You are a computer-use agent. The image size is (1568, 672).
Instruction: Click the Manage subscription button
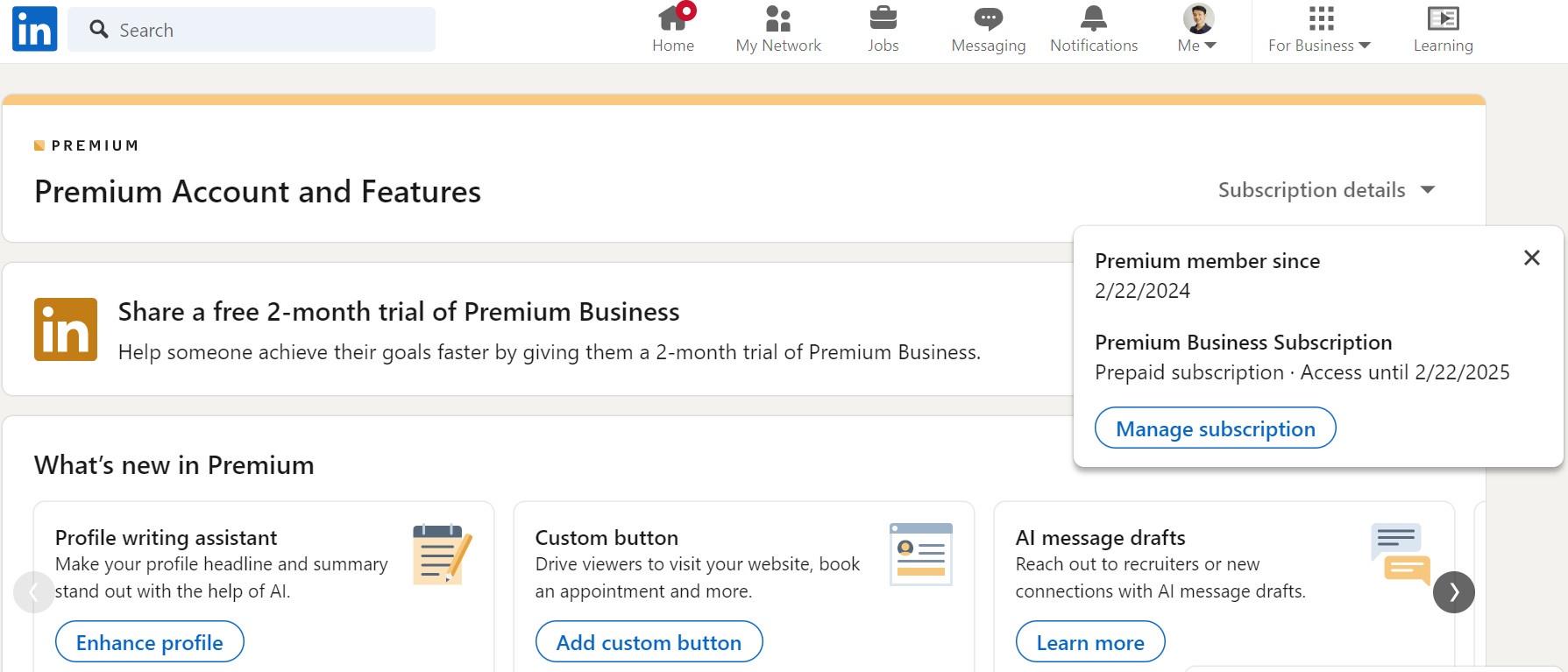[1215, 428]
